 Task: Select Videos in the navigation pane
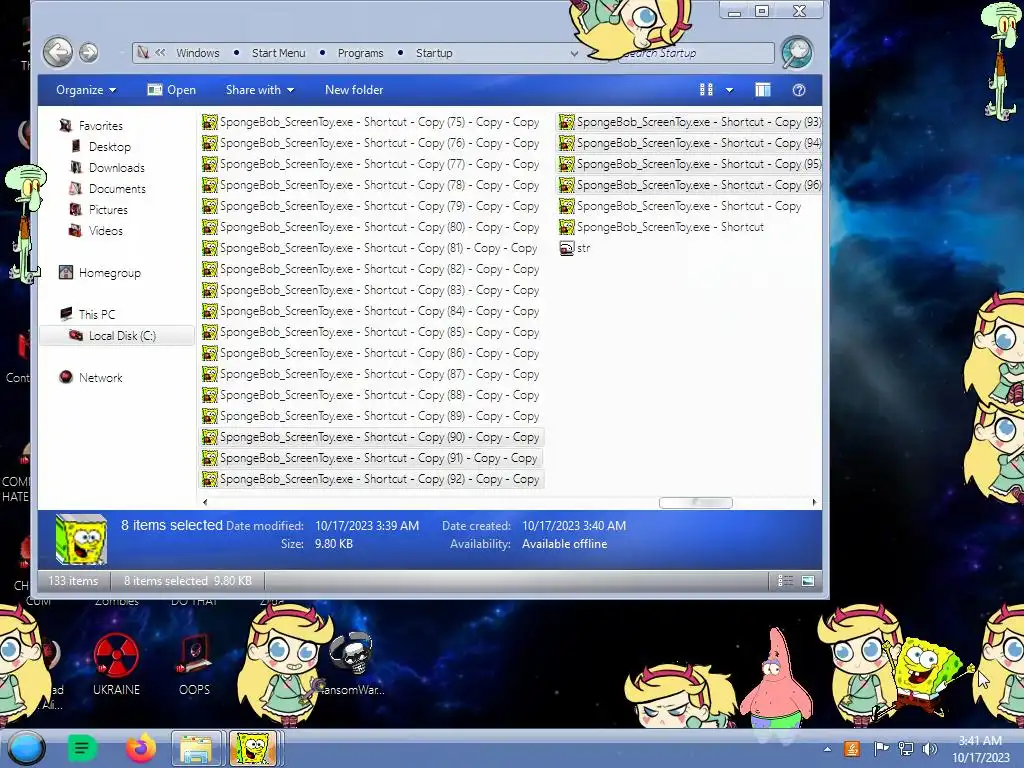[97, 230]
